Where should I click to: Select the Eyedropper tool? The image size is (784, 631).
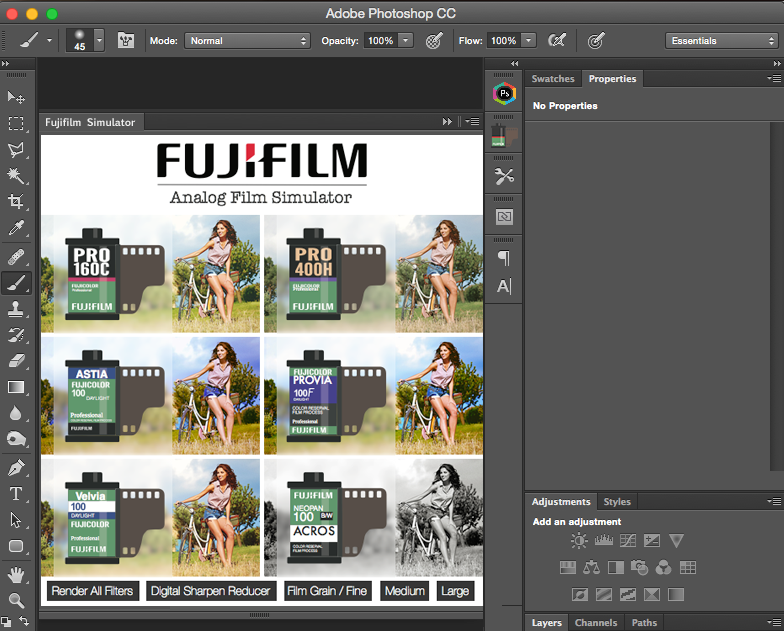16,229
